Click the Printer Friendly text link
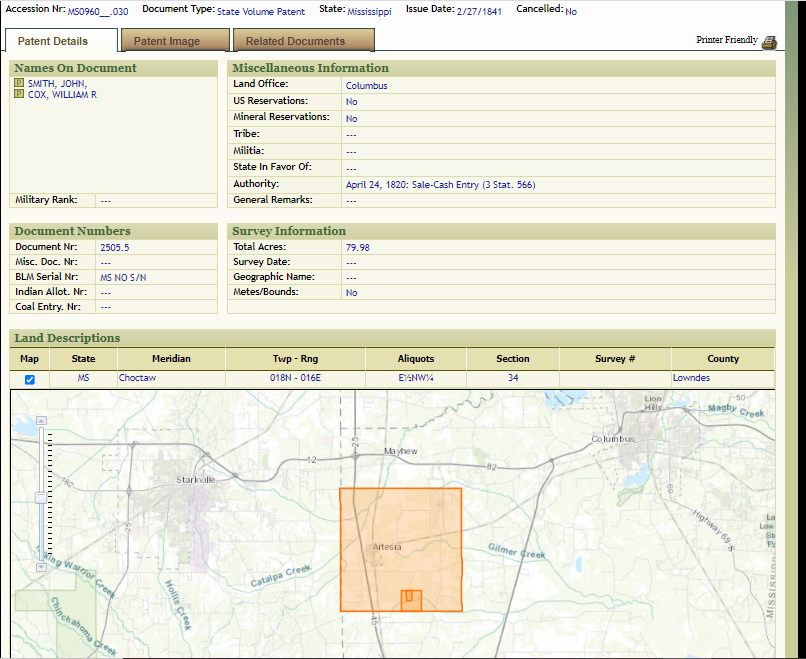806x659 pixels. click(727, 40)
